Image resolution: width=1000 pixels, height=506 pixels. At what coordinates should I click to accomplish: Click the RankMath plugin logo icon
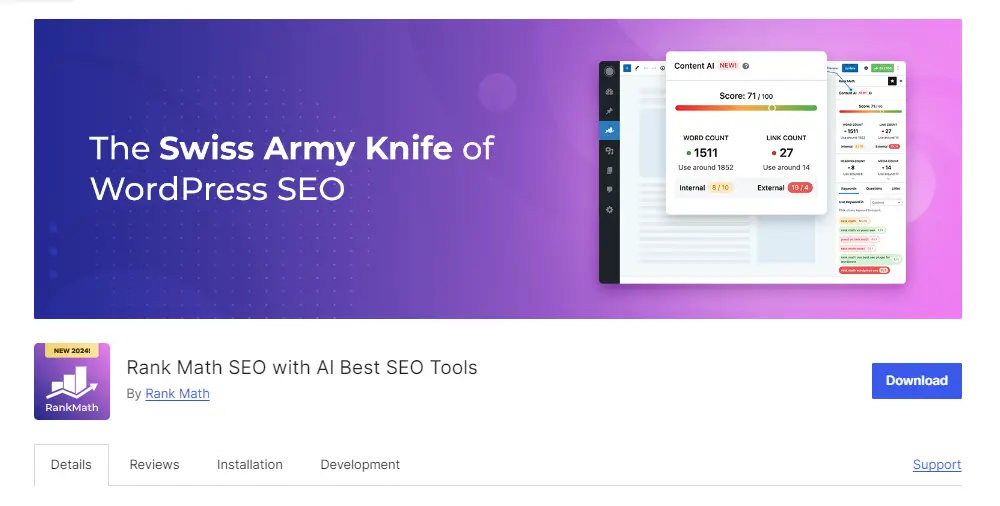tap(72, 382)
